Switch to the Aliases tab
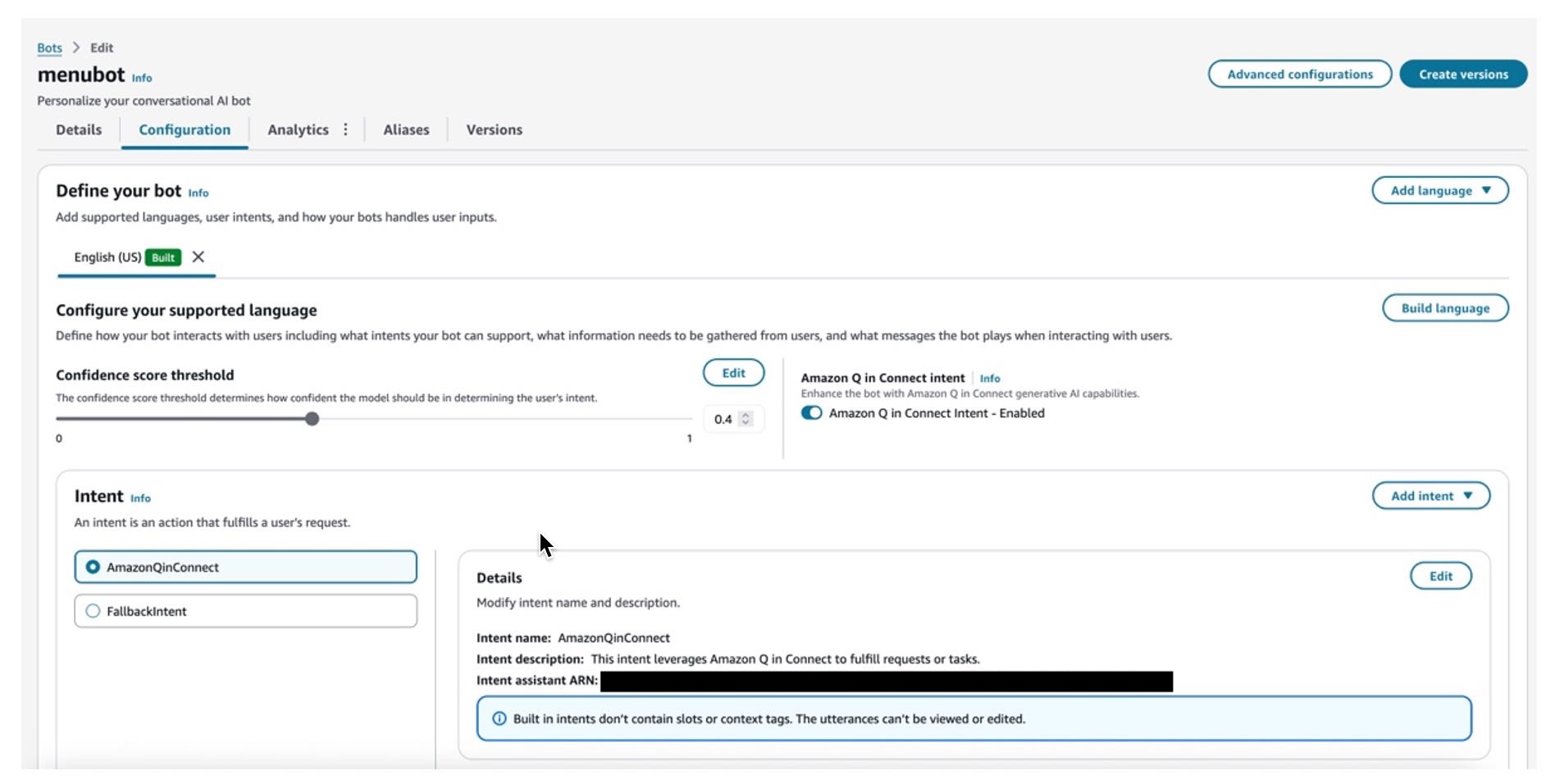 406,130
